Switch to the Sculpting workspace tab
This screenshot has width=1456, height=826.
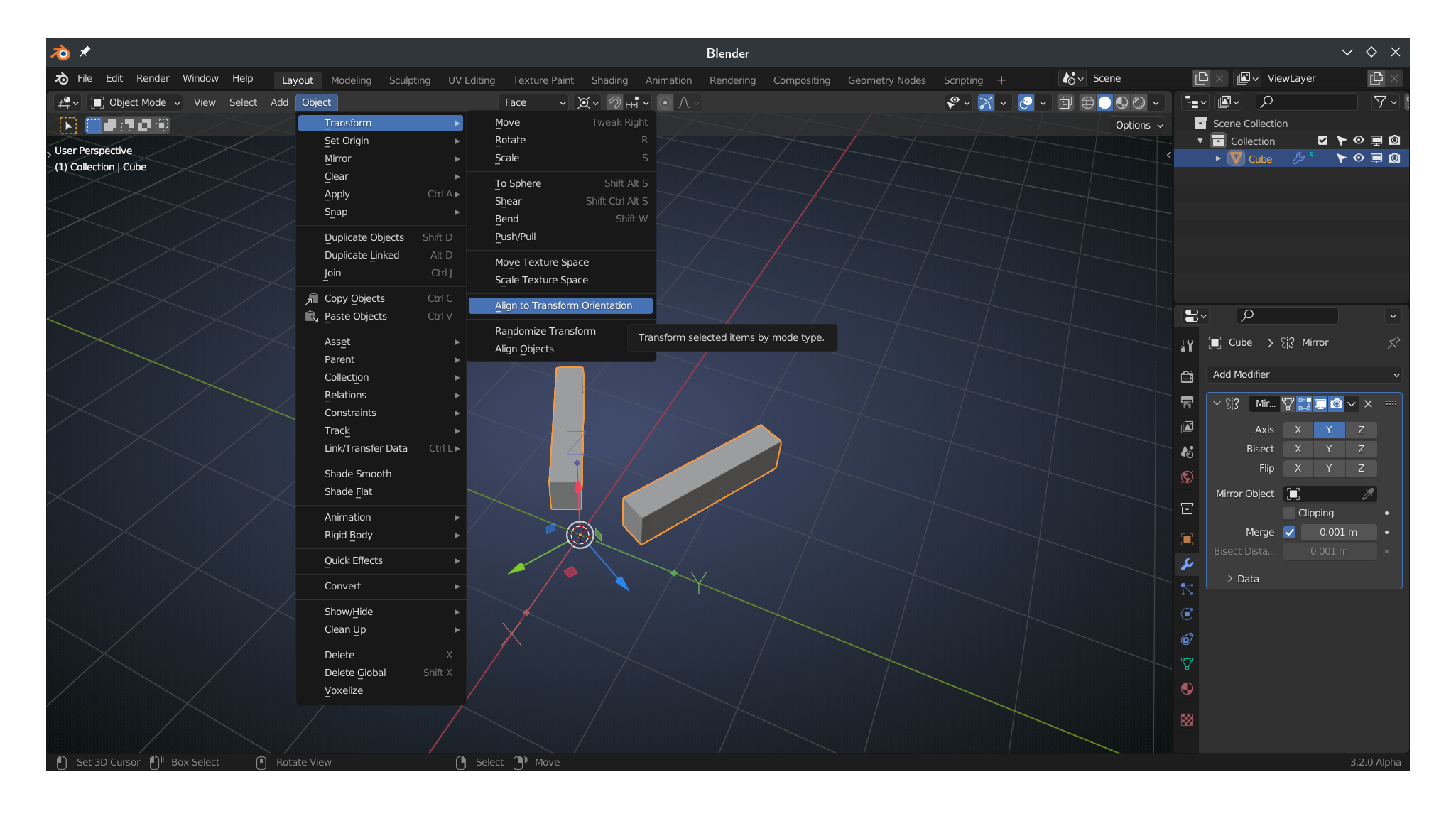(x=409, y=80)
